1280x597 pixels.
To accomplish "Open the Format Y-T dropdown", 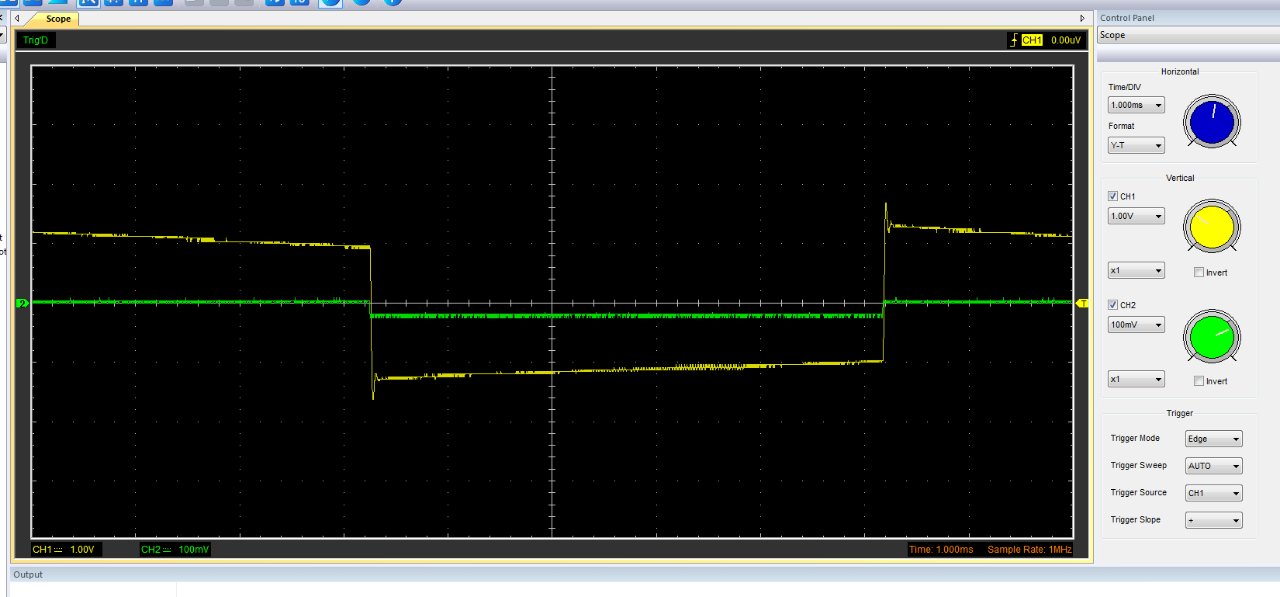I will pos(1136,146).
